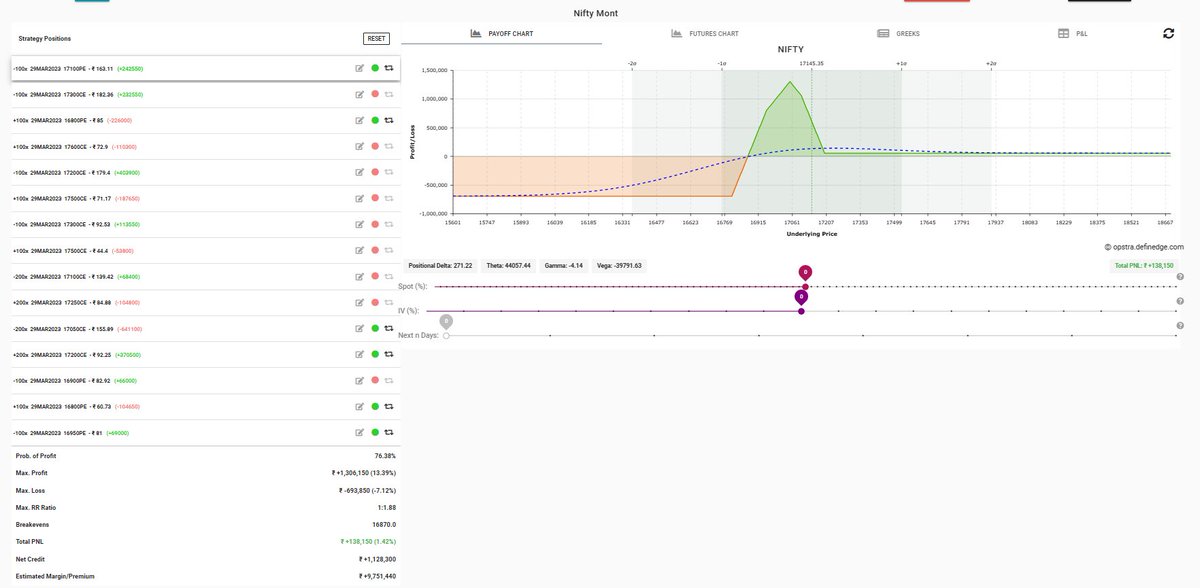Click the IV (%) slider handle
Screen dimensions: 1200x588
801,311
